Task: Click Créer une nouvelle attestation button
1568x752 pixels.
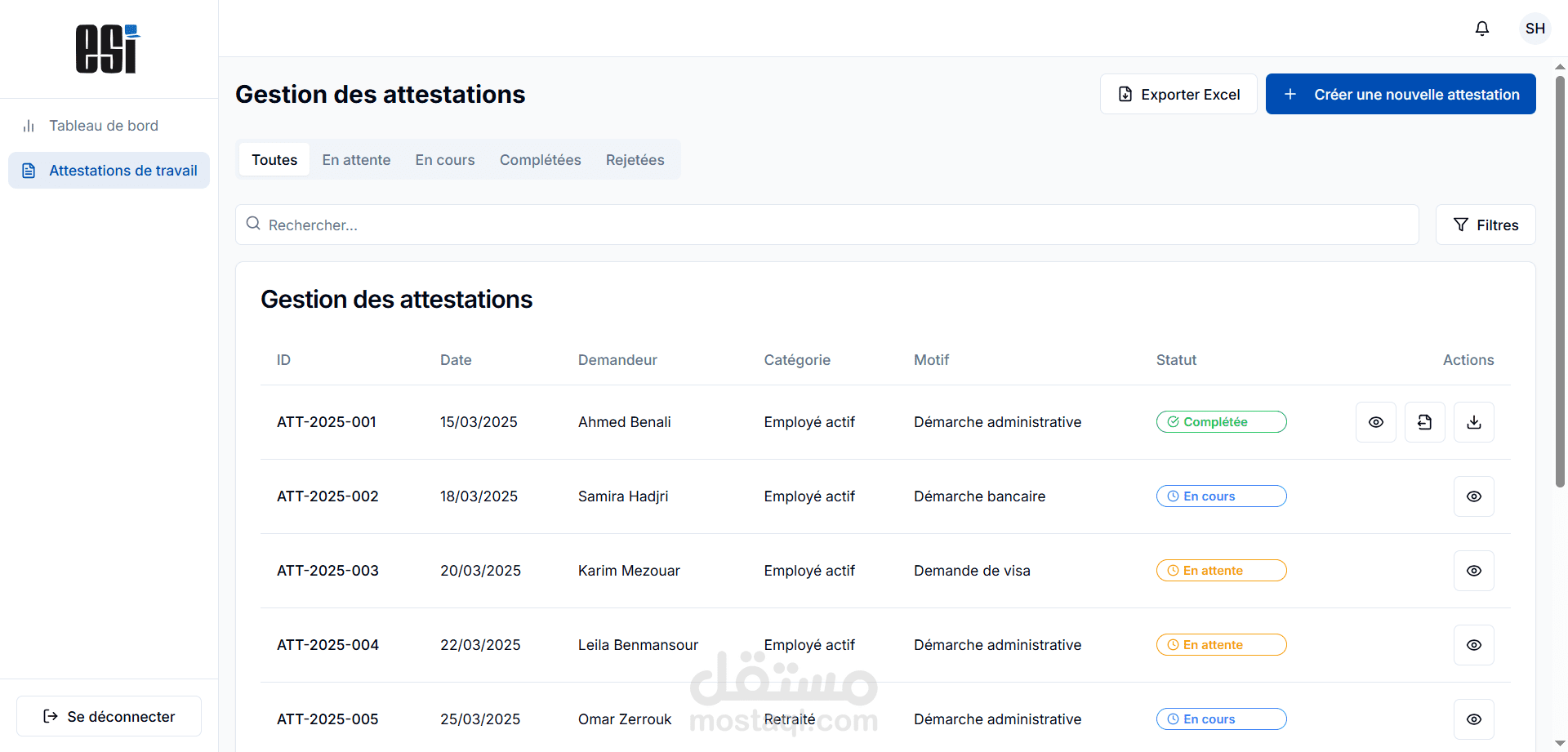Action: [x=1401, y=94]
